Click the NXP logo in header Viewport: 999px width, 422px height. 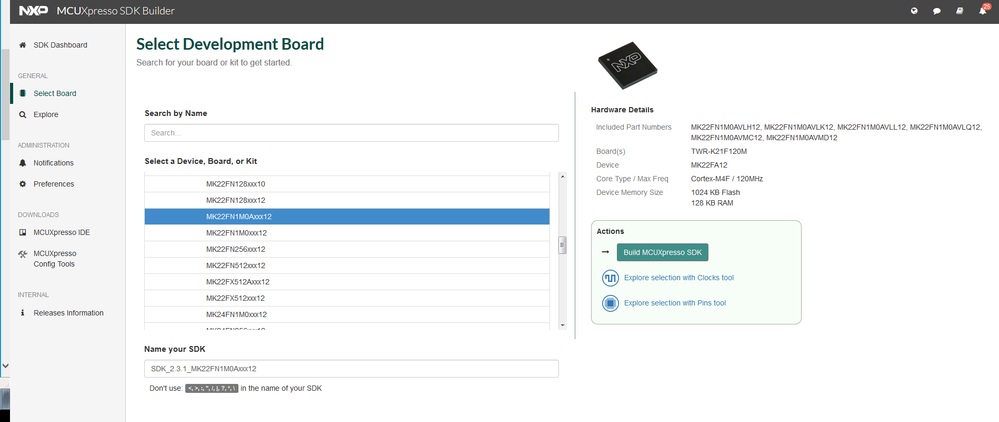[x=33, y=11]
